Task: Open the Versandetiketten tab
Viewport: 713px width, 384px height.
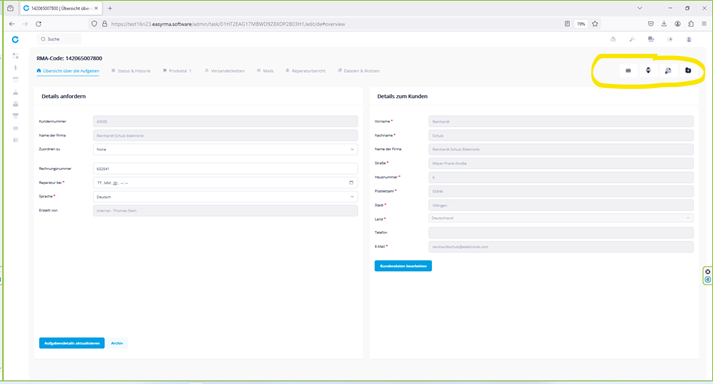Action: tap(225, 71)
